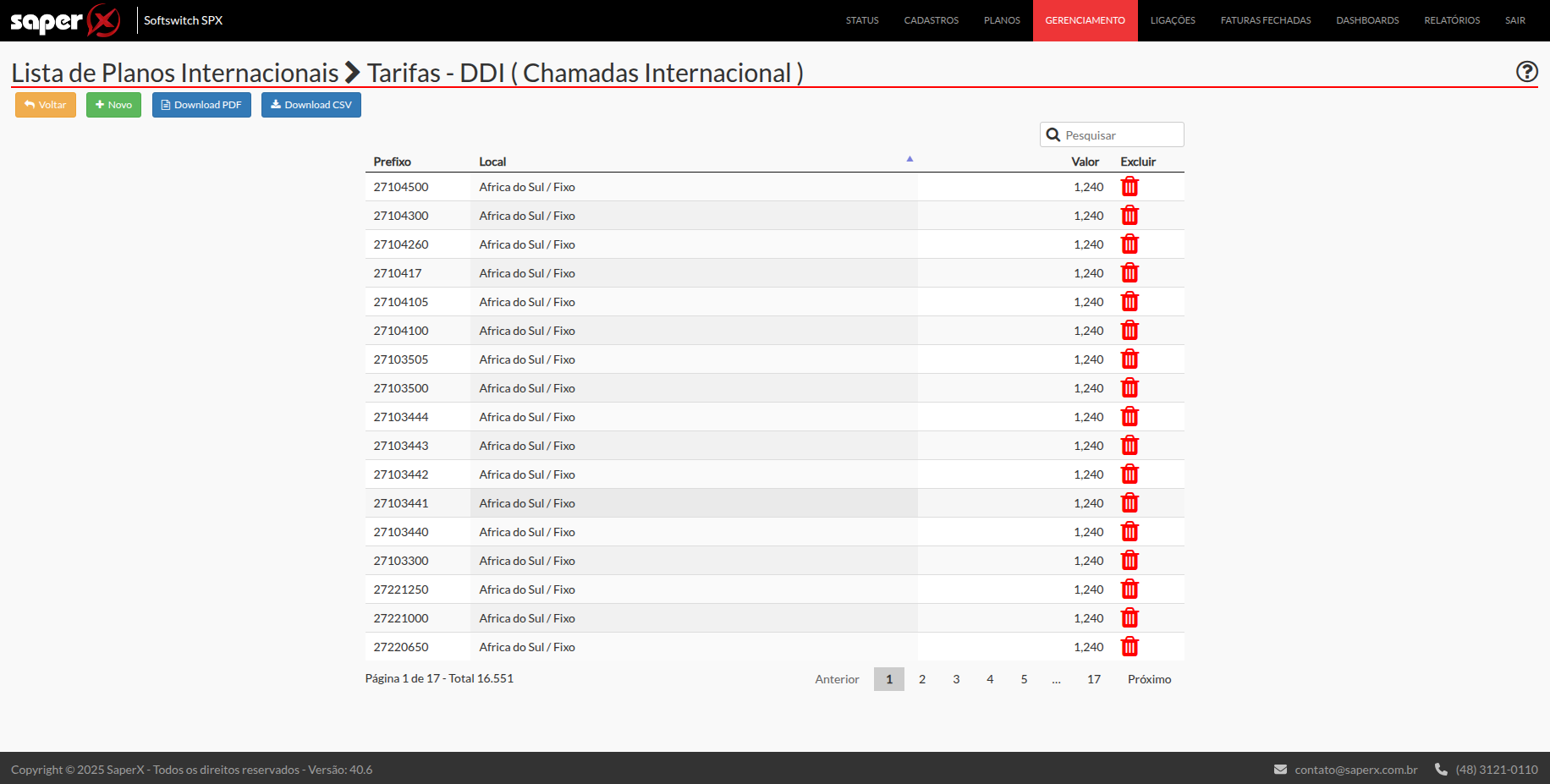Image resolution: width=1550 pixels, height=784 pixels.
Task: Click the Voltar button
Action: 46,105
